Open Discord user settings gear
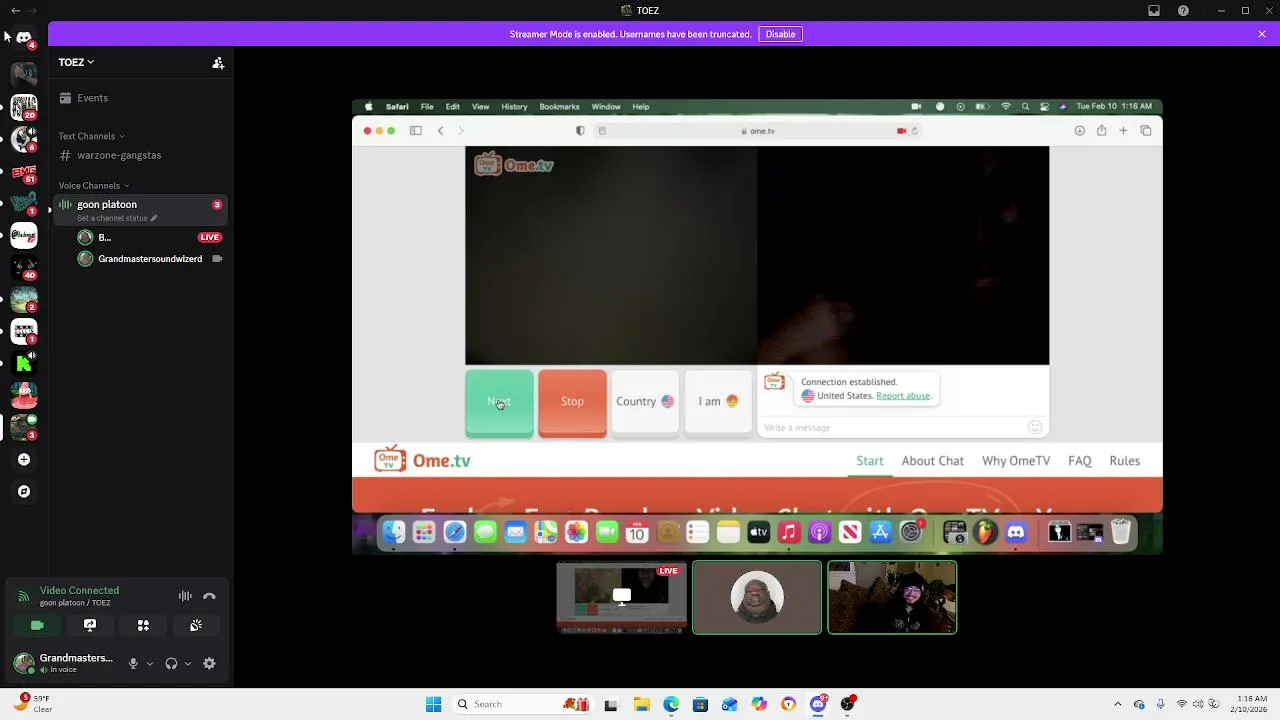1280x720 pixels. coord(209,663)
